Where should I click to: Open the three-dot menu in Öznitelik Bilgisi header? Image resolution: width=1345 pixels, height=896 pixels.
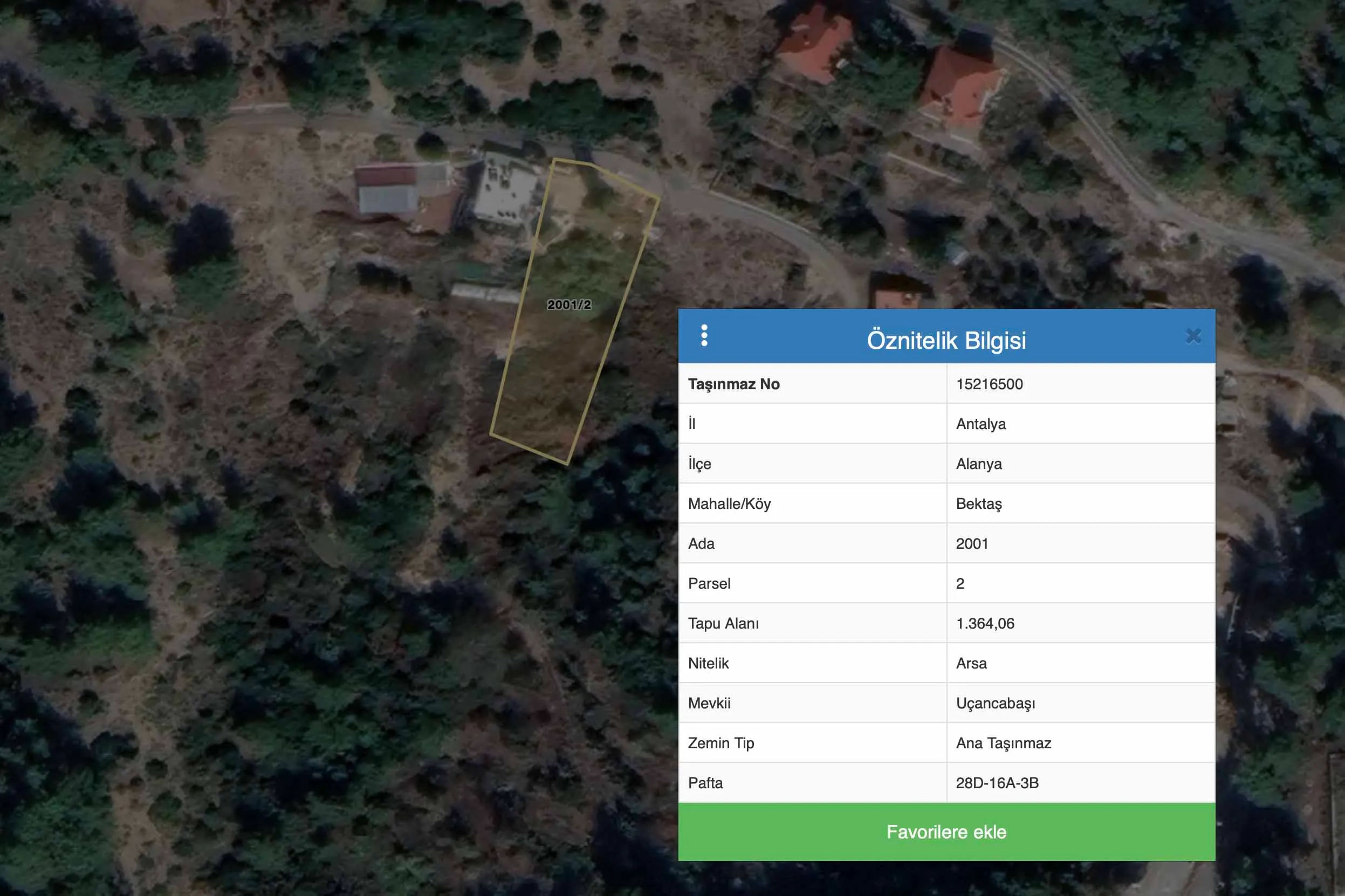click(x=704, y=335)
